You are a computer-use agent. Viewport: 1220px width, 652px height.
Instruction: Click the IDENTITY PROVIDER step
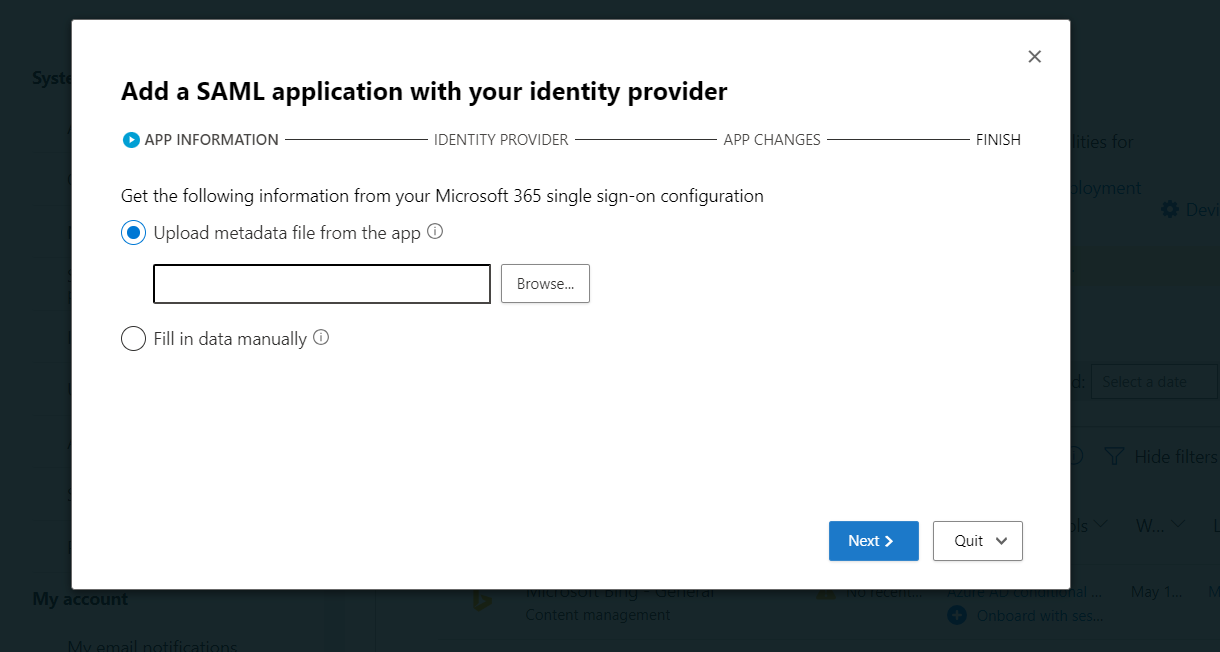pyautogui.click(x=501, y=140)
